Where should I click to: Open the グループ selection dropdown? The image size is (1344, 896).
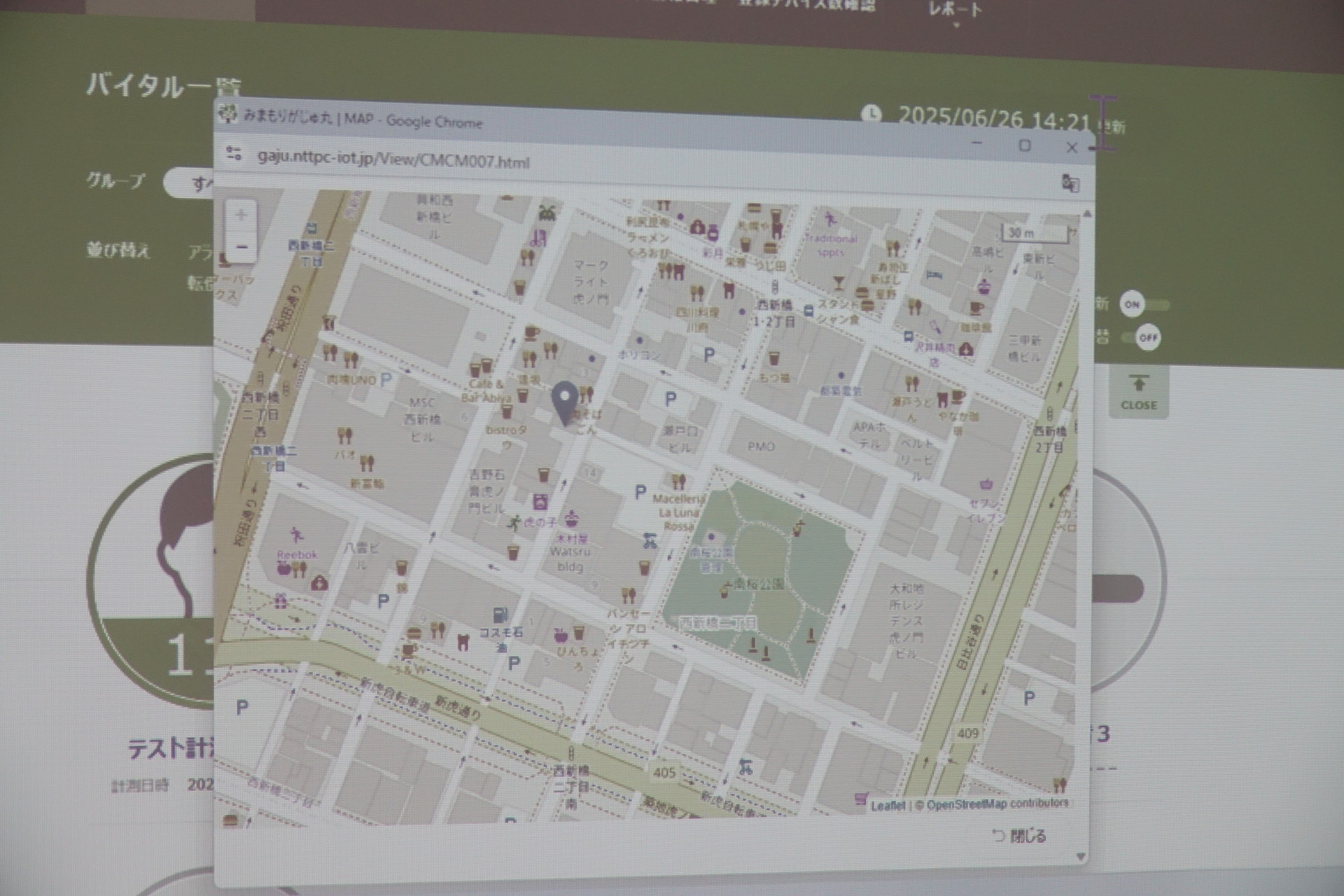click(x=190, y=183)
